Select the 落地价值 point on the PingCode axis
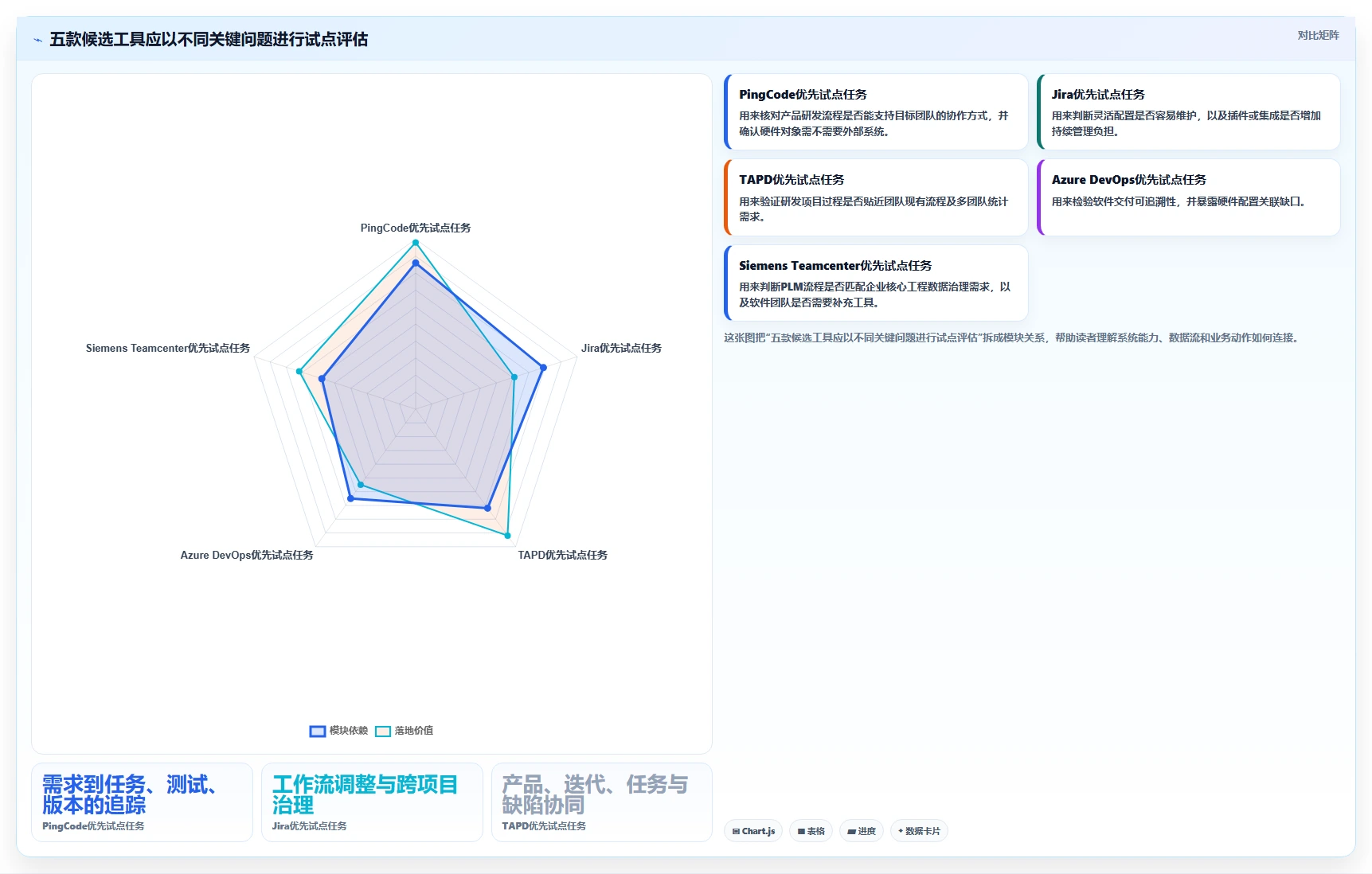 click(x=415, y=243)
